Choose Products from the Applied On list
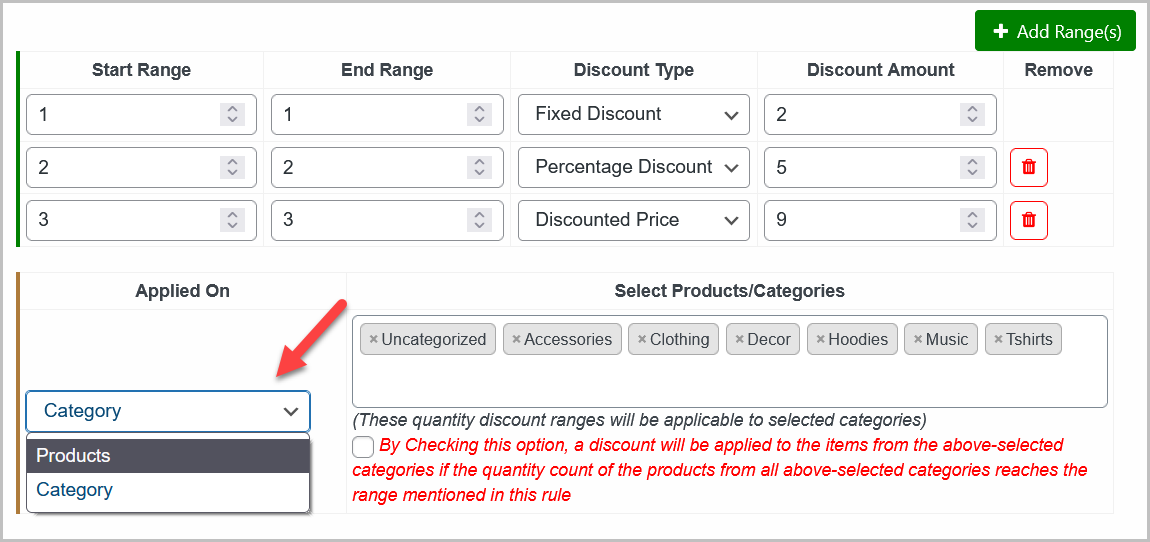This screenshot has height=542, width=1150. tap(168, 456)
